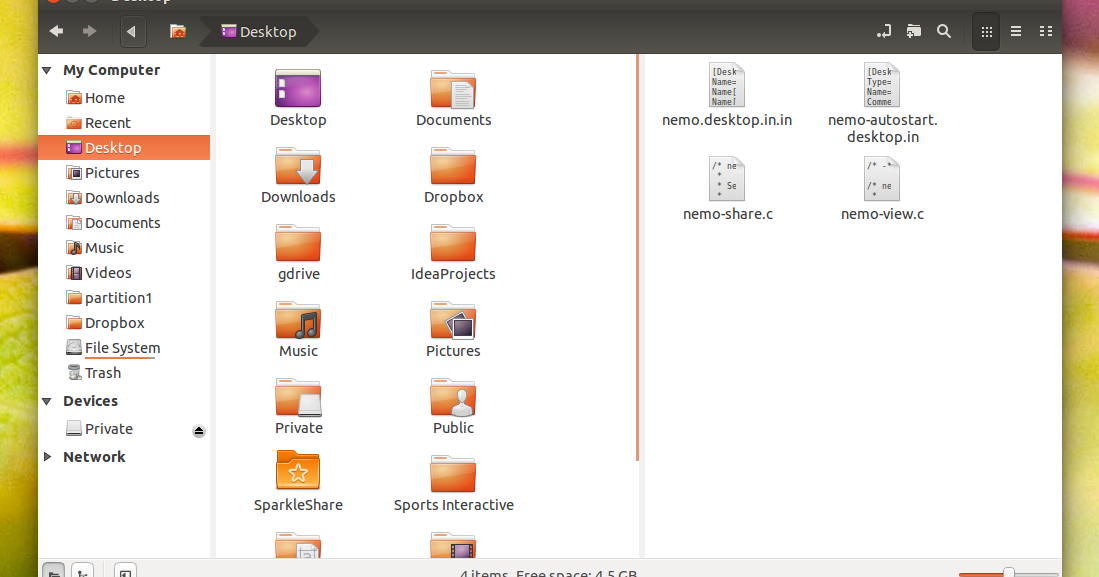Eject the Private device
Viewport: 1099px width, 577px height.
(x=198, y=430)
